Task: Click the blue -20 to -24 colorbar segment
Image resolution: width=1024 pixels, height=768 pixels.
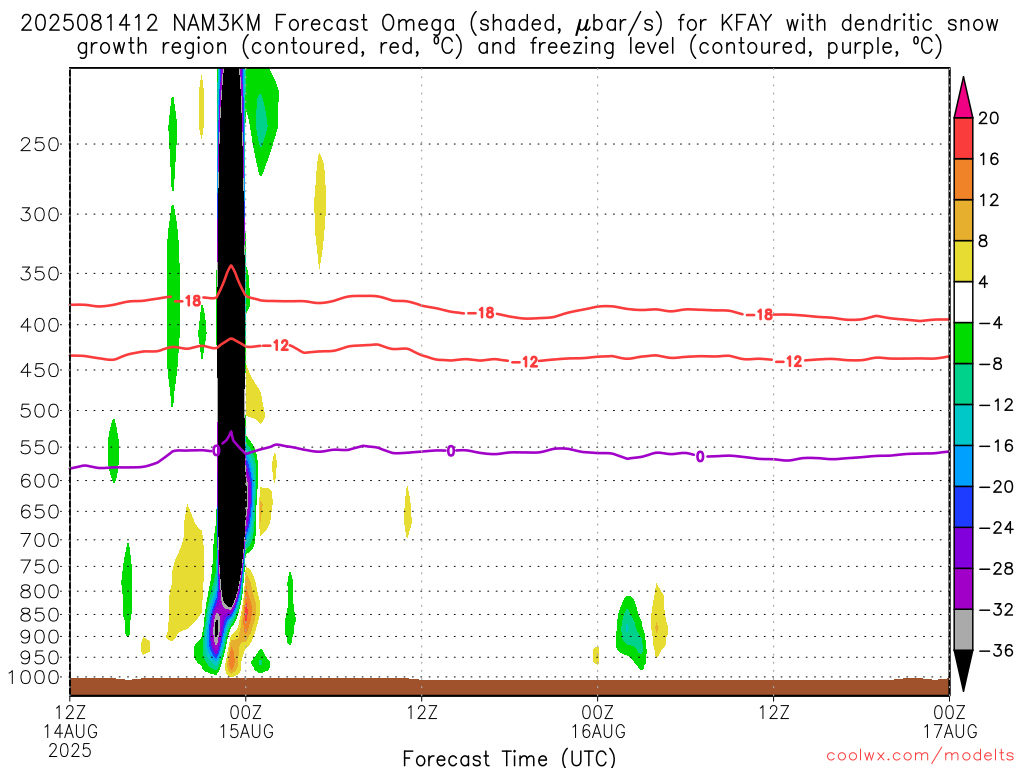Action: click(x=963, y=507)
